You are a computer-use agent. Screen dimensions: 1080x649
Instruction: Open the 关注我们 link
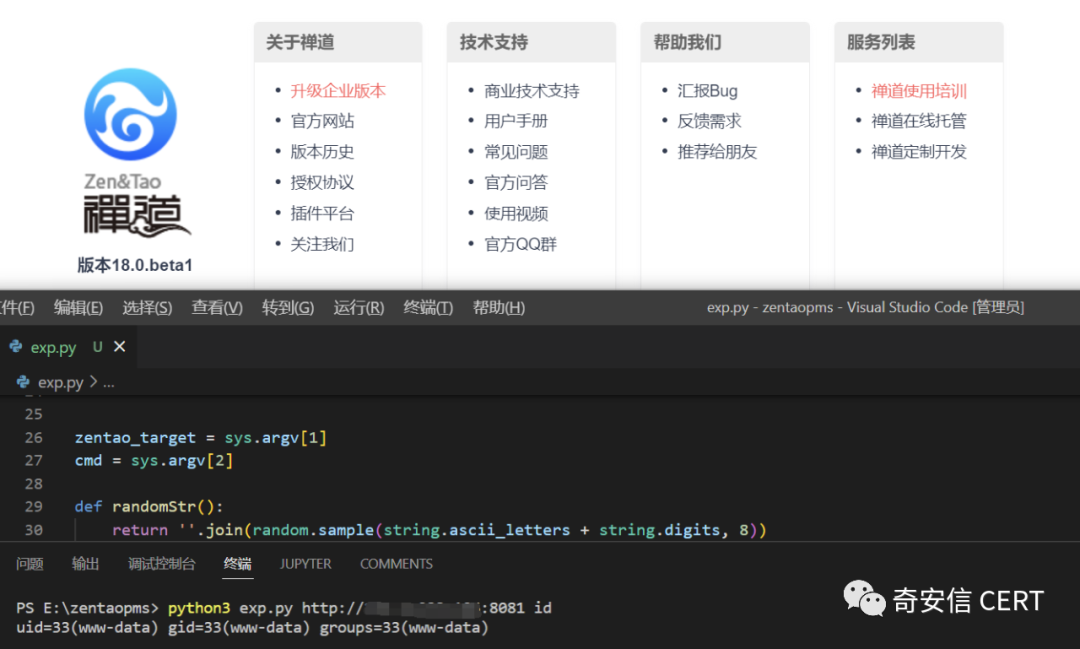pyautogui.click(x=322, y=244)
